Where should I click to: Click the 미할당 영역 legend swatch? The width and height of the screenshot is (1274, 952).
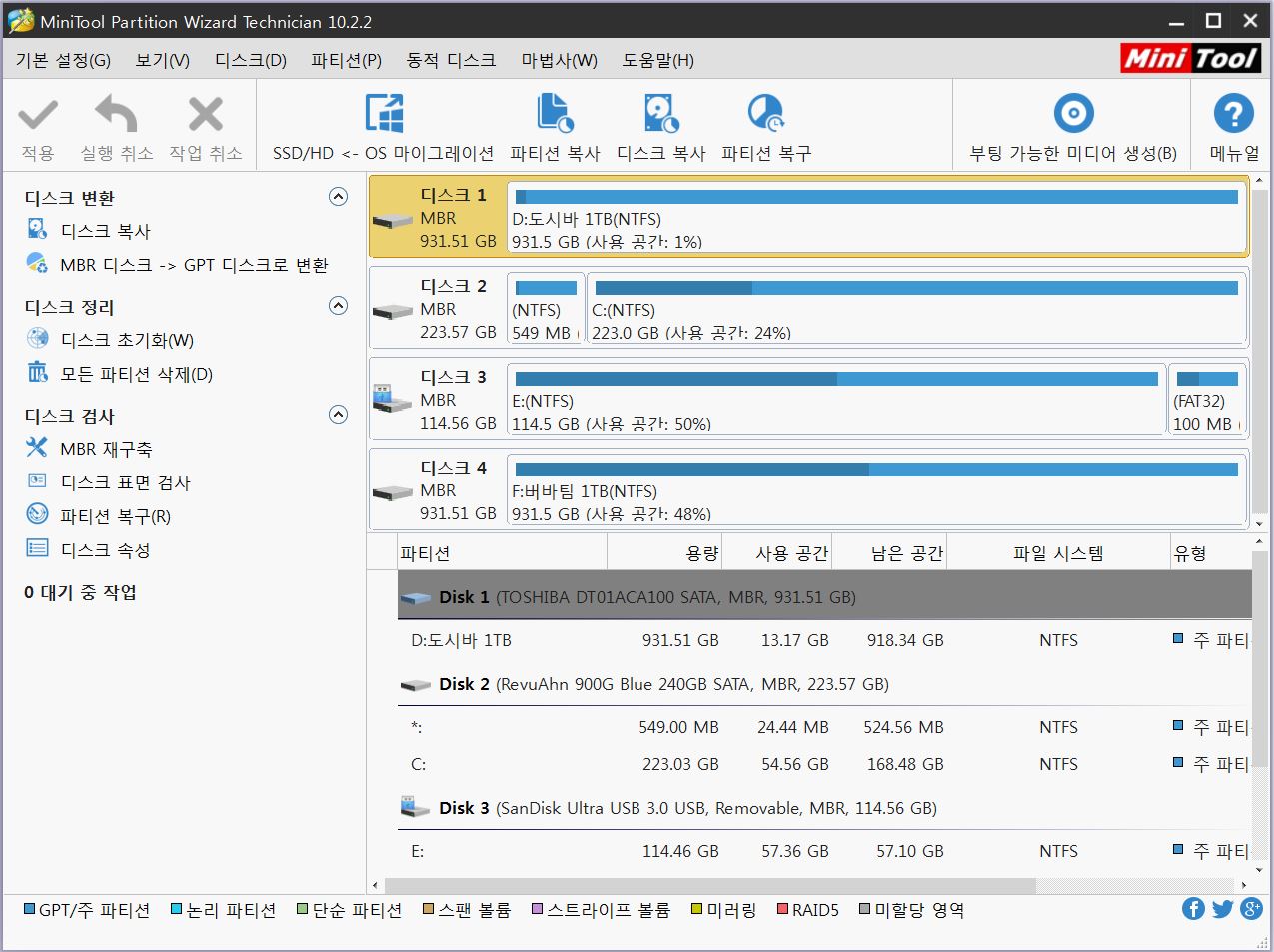(865, 909)
